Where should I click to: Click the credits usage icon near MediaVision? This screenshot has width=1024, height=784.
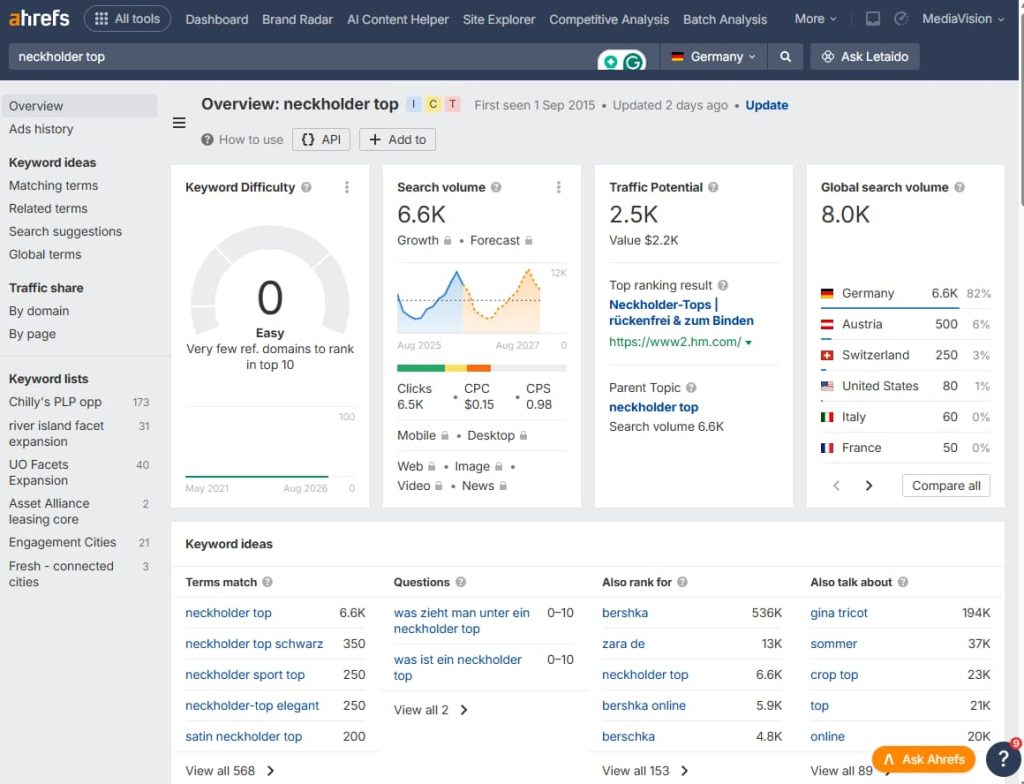point(901,19)
